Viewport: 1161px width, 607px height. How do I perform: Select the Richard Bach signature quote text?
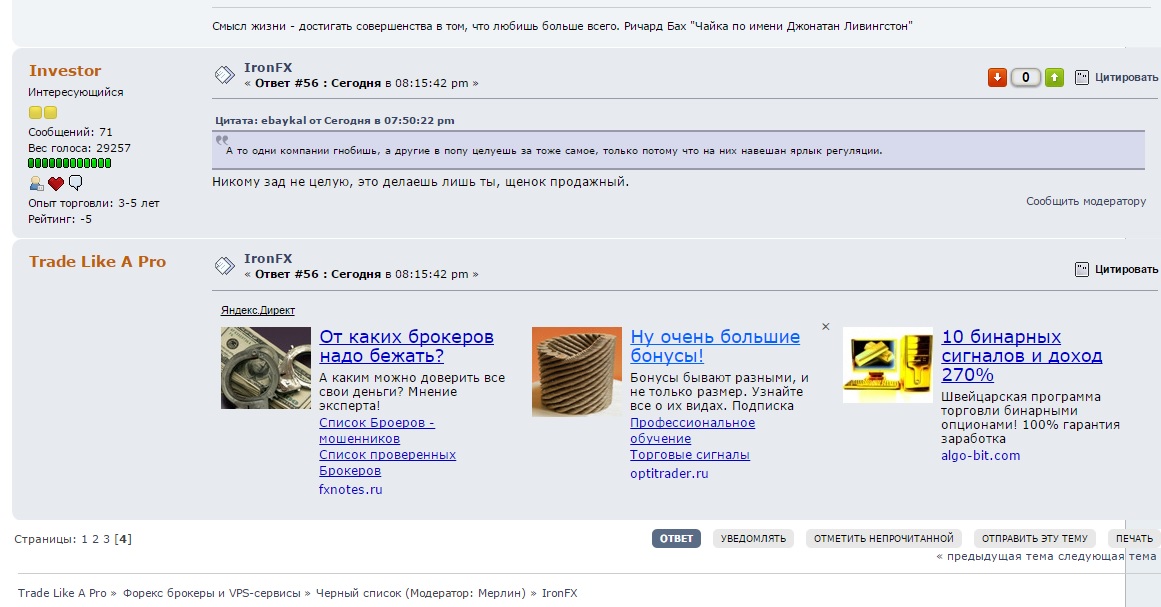562,26
